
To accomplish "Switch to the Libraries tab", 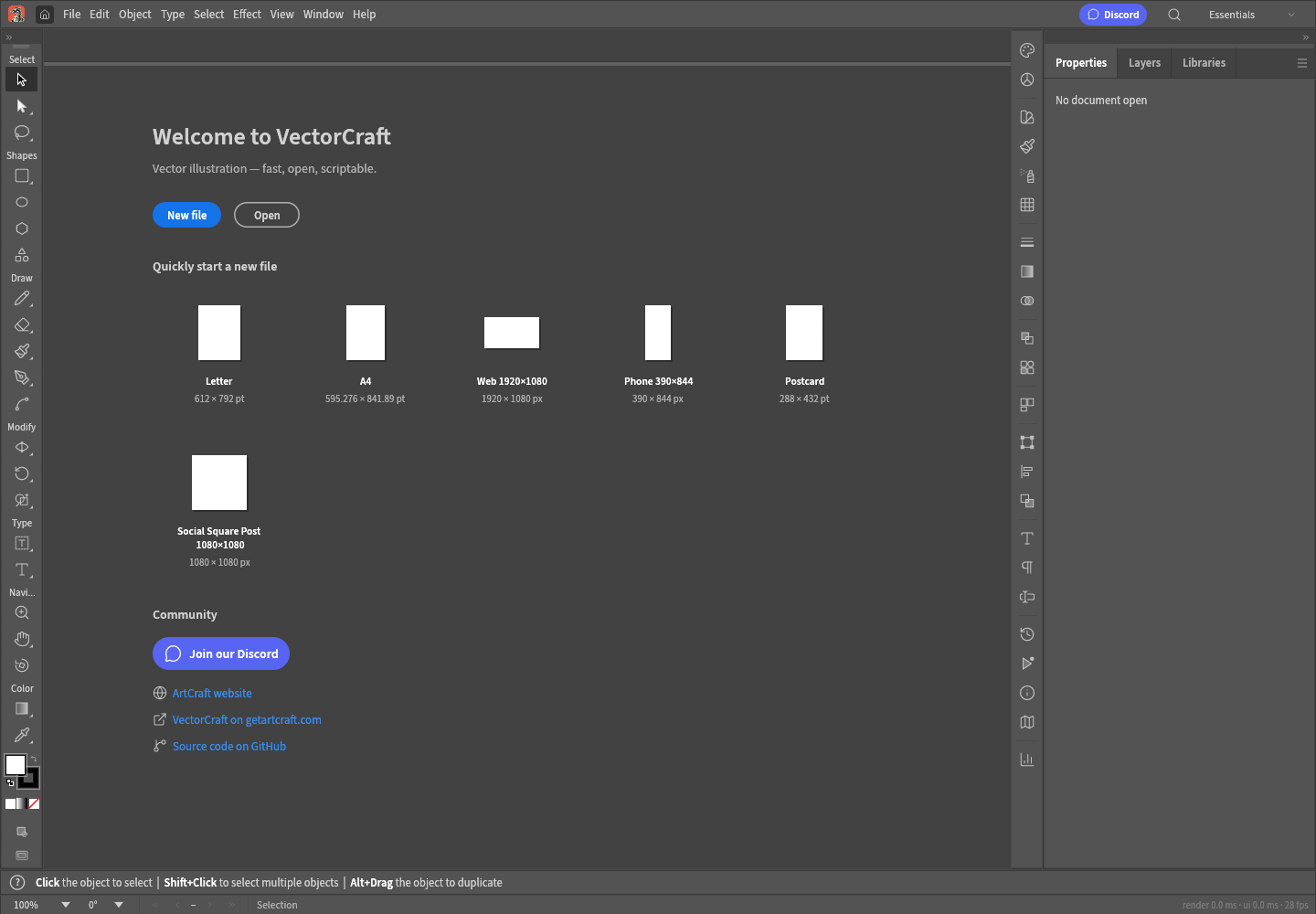I will (1204, 63).
